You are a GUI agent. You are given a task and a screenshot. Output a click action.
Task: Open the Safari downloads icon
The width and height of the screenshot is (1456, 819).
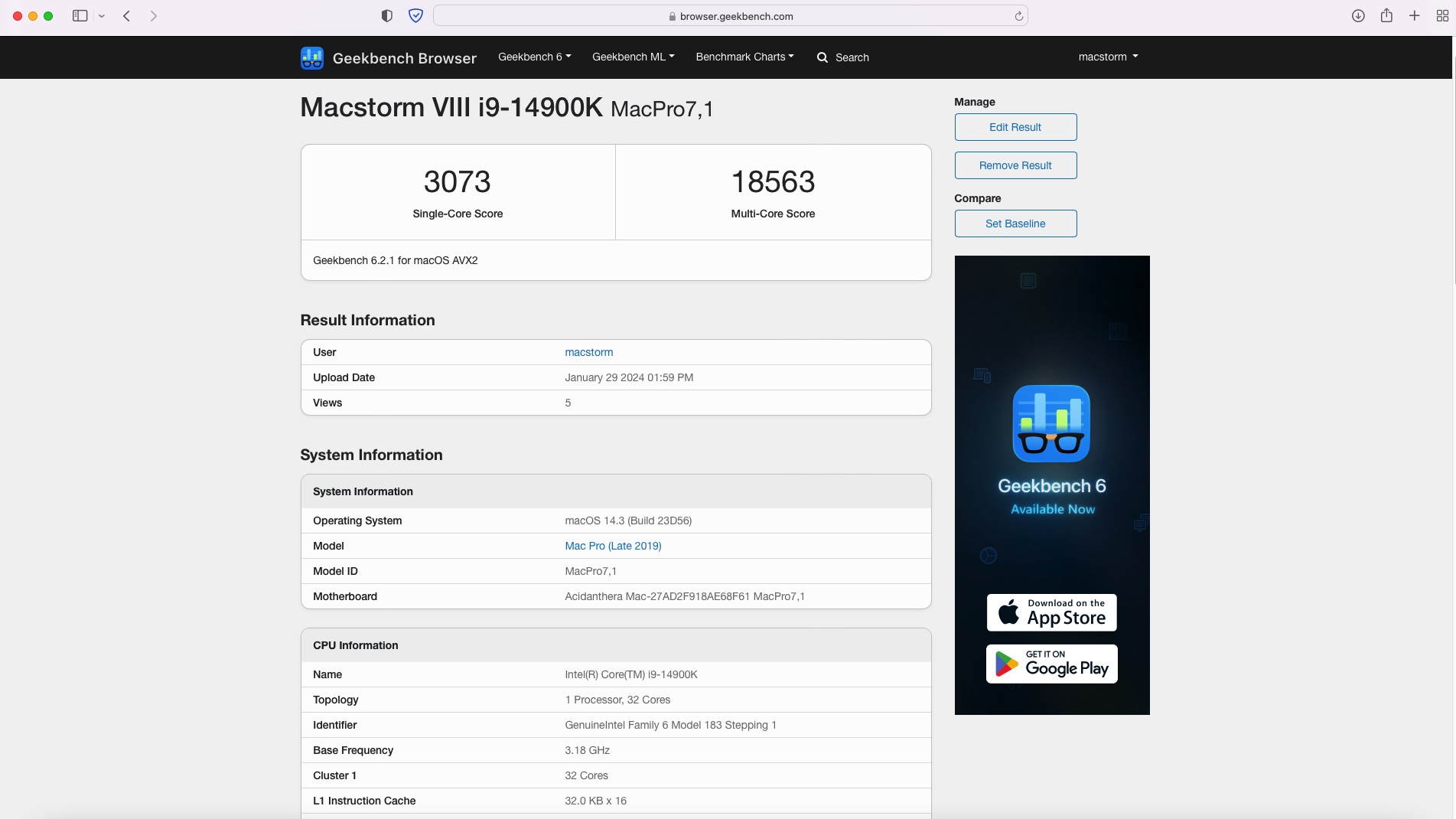coord(1358,16)
